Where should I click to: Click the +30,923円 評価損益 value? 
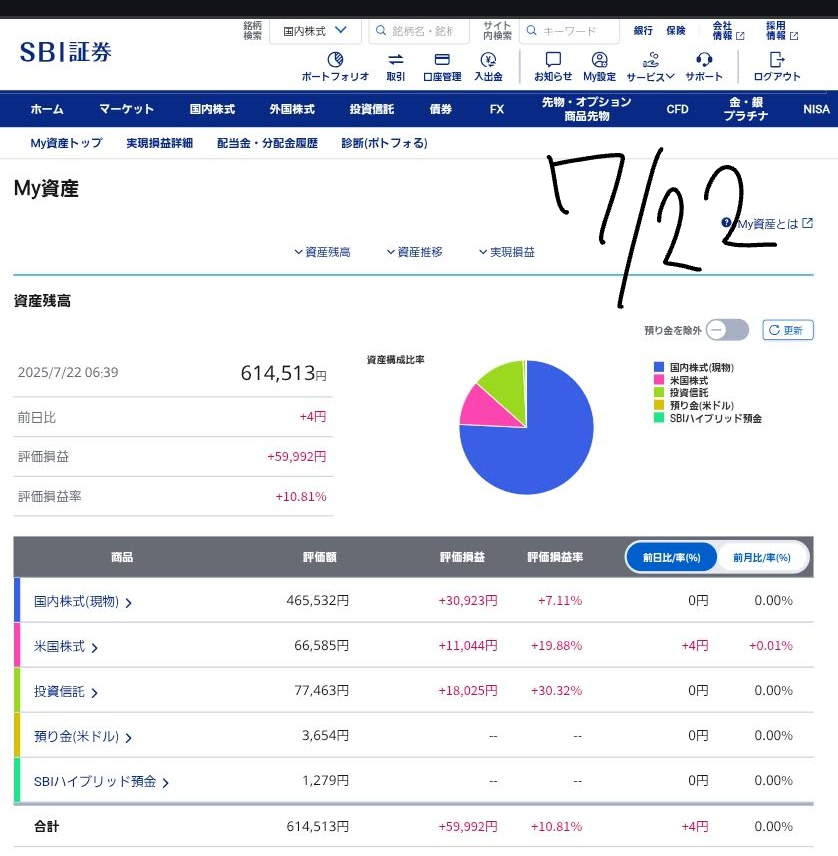(468, 601)
